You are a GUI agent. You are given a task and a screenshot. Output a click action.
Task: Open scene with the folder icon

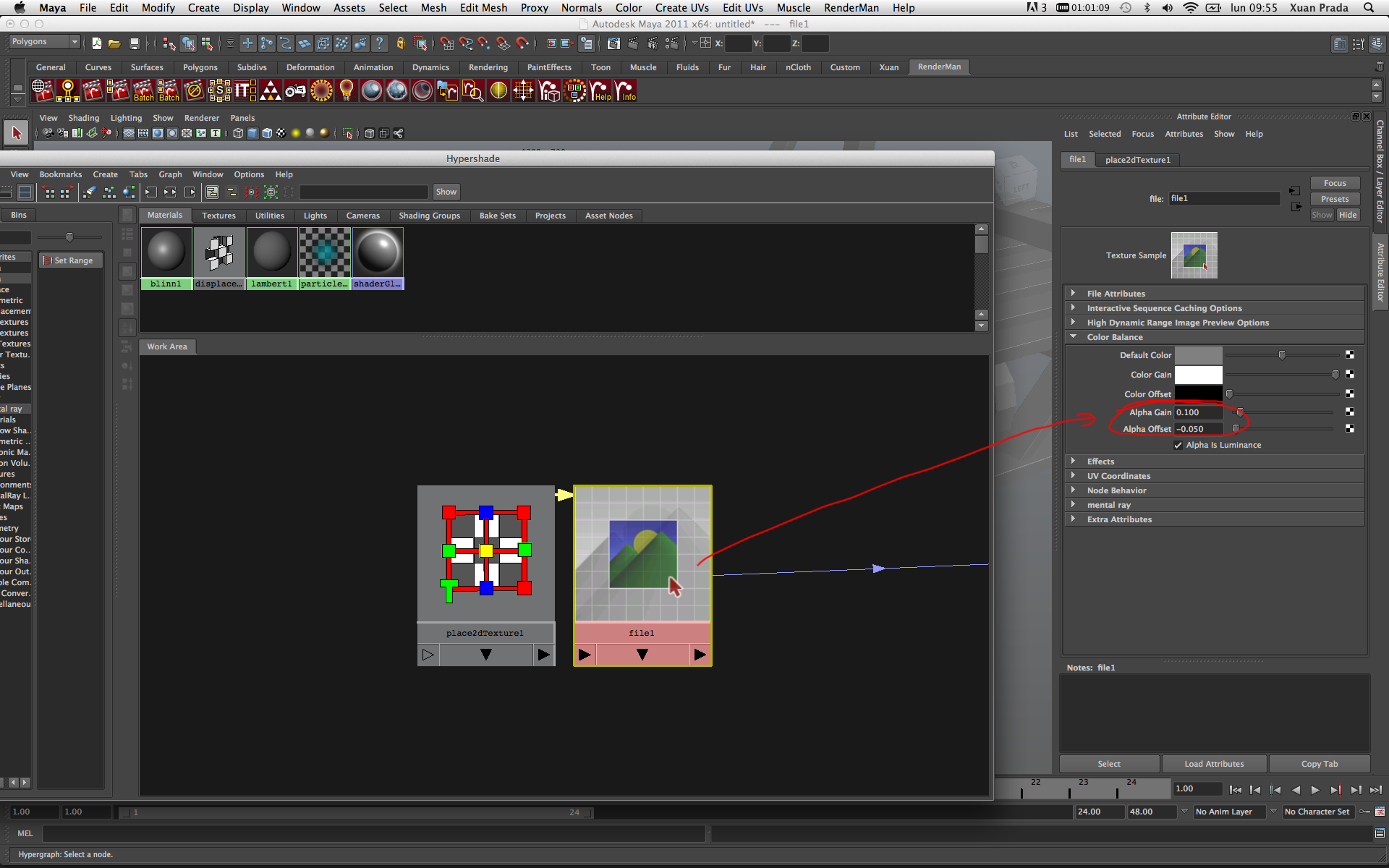pyautogui.click(x=114, y=43)
